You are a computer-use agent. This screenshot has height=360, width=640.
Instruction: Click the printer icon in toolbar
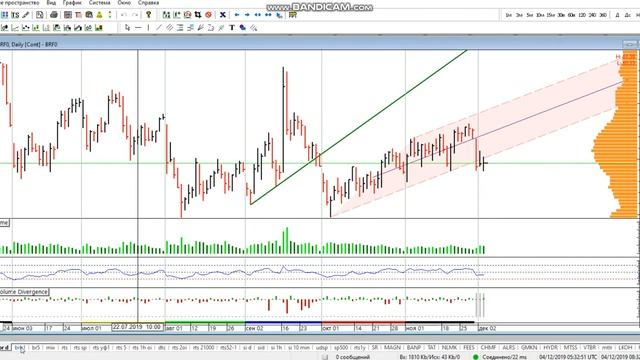click(x=53, y=15)
